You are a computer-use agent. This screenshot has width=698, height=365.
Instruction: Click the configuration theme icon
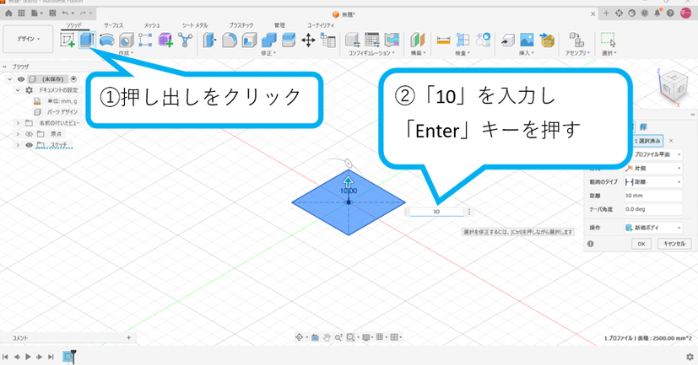pyautogui.click(x=392, y=40)
